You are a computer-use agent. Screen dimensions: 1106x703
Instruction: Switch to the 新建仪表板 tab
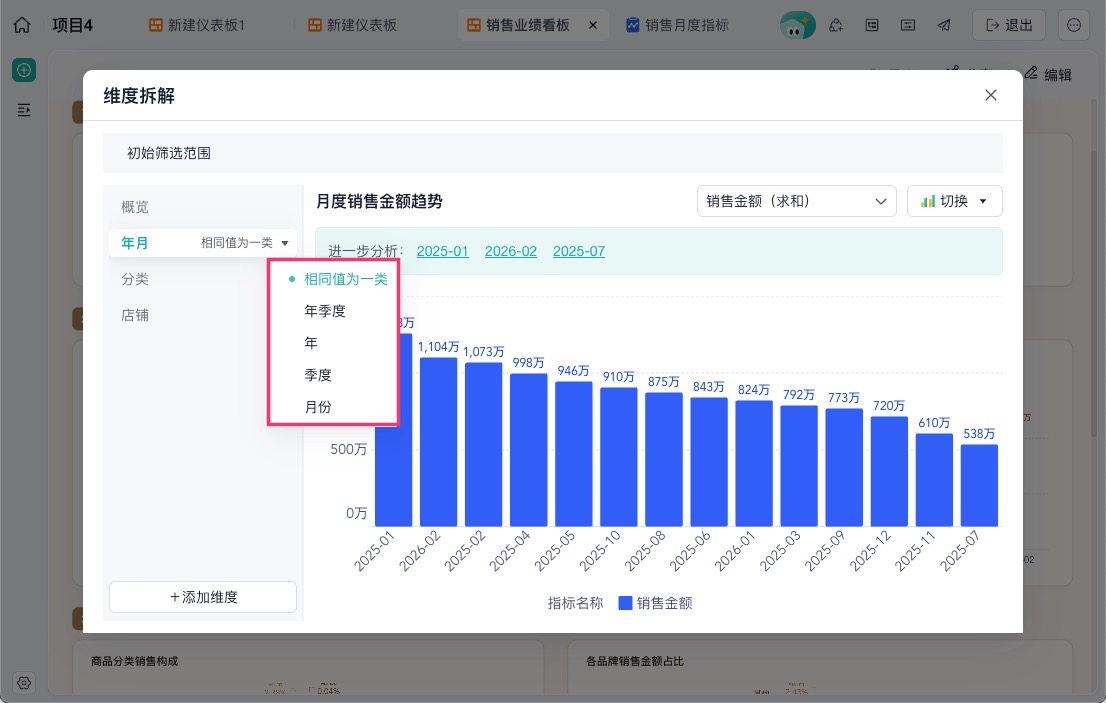[353, 25]
